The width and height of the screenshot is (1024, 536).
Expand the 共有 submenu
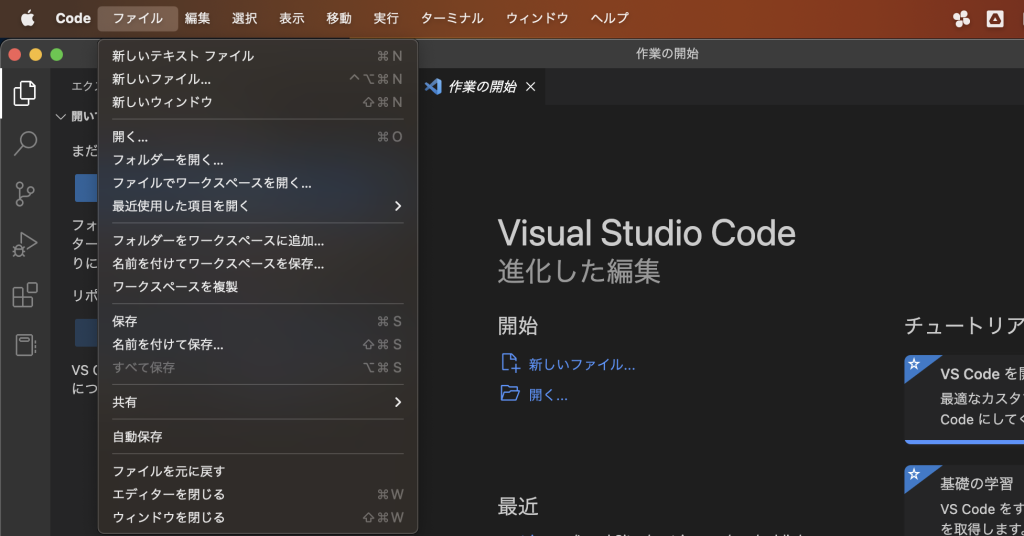click(257, 402)
